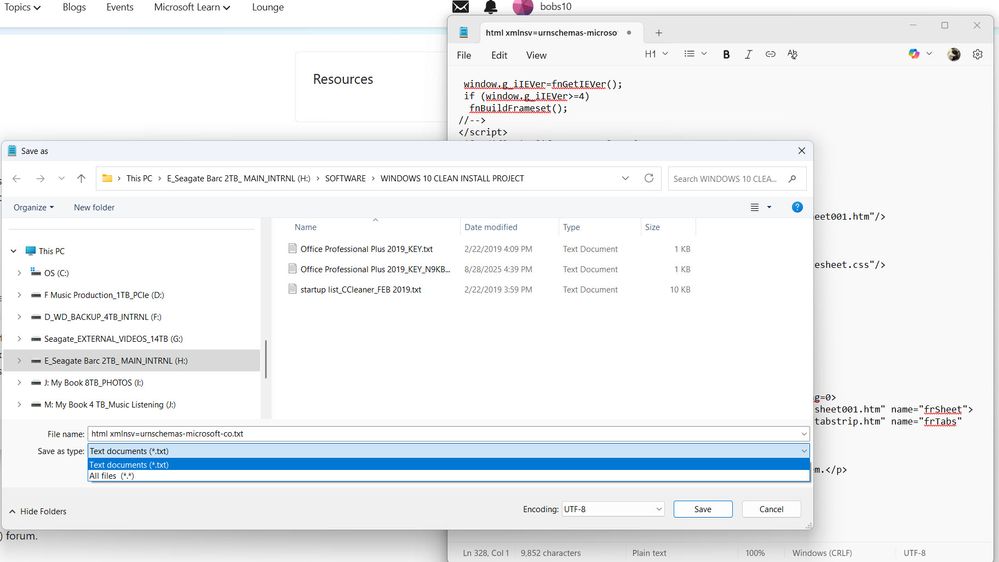Viewport: 999px width, 562px height.
Task: Click New folder button
Action: (x=94, y=207)
